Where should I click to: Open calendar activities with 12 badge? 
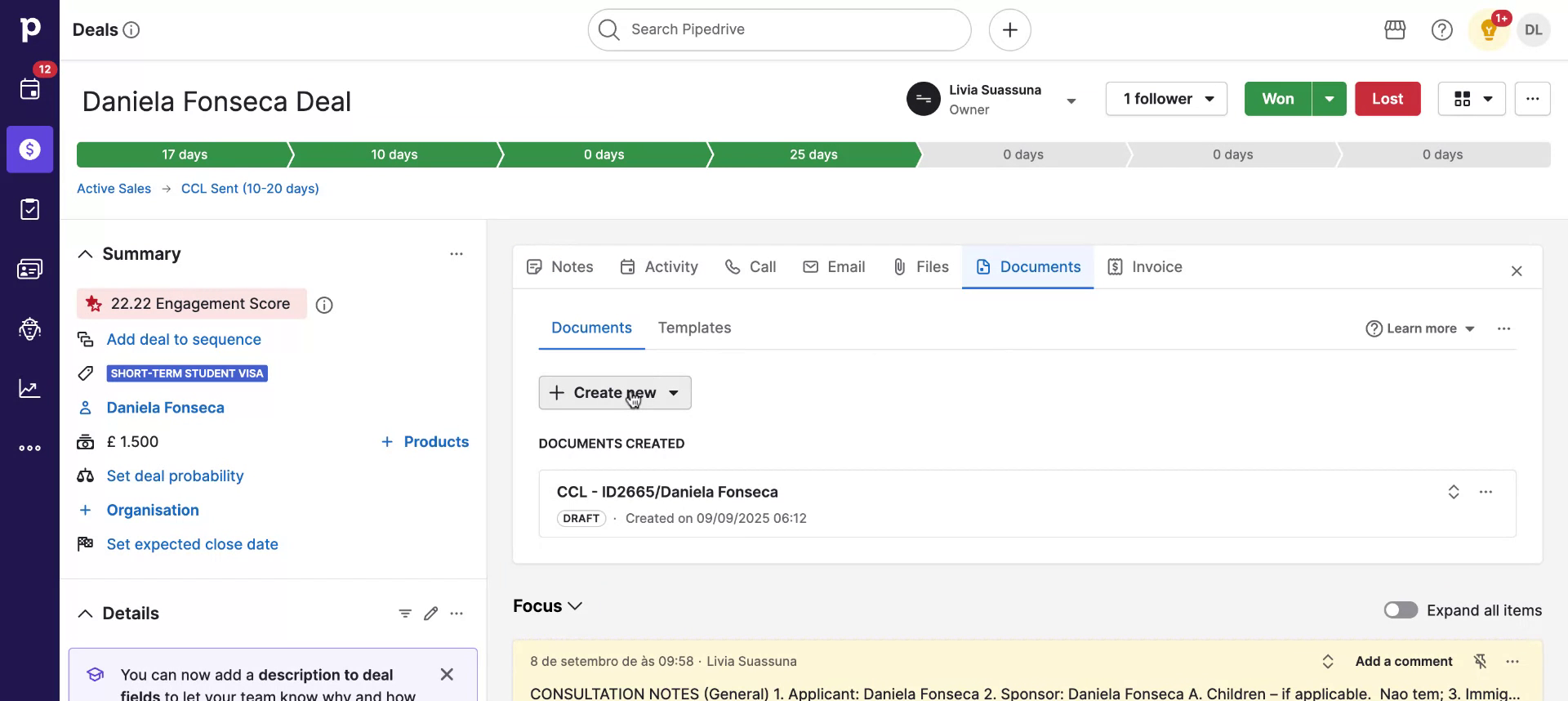(x=29, y=89)
